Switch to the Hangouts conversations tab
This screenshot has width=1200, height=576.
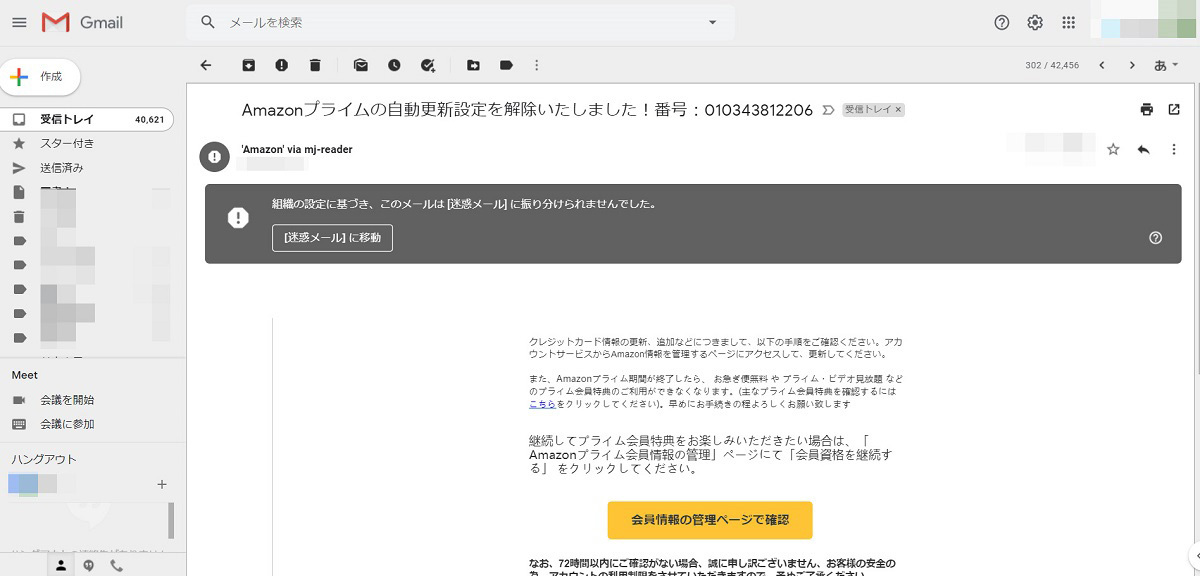[89, 566]
